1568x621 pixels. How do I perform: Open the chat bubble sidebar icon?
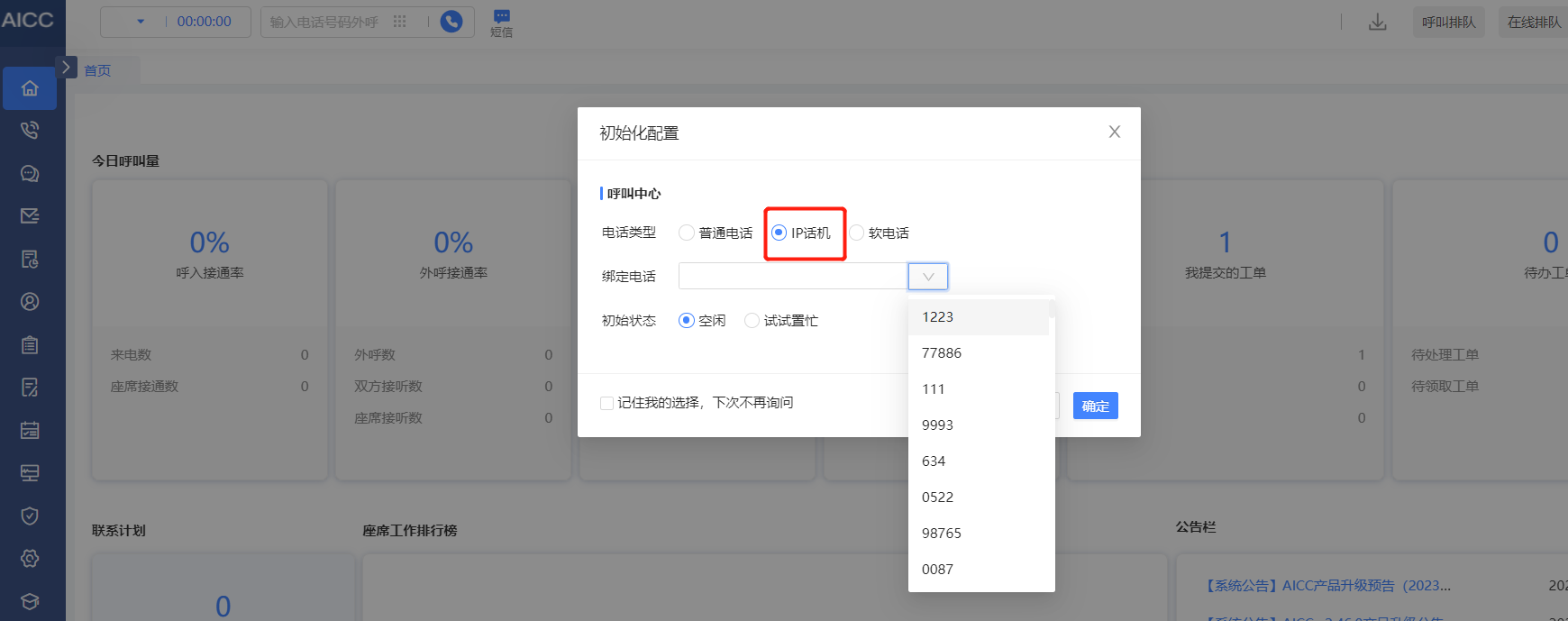30,174
